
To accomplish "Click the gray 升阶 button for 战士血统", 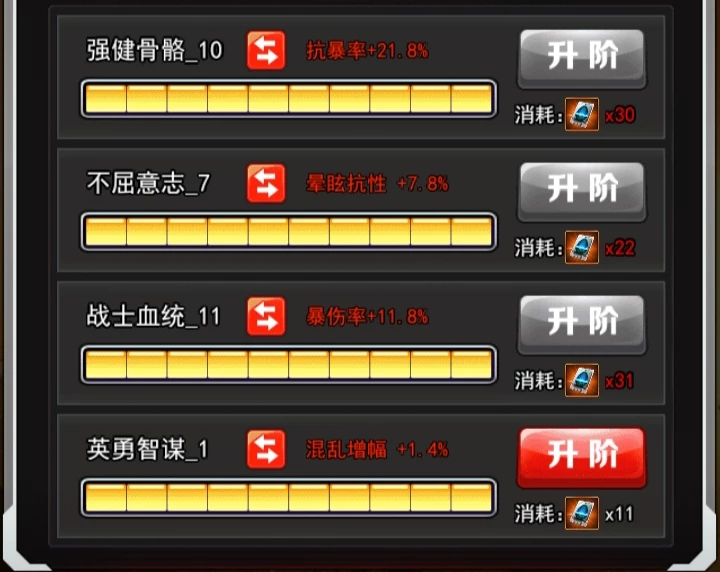I will 582,325.
